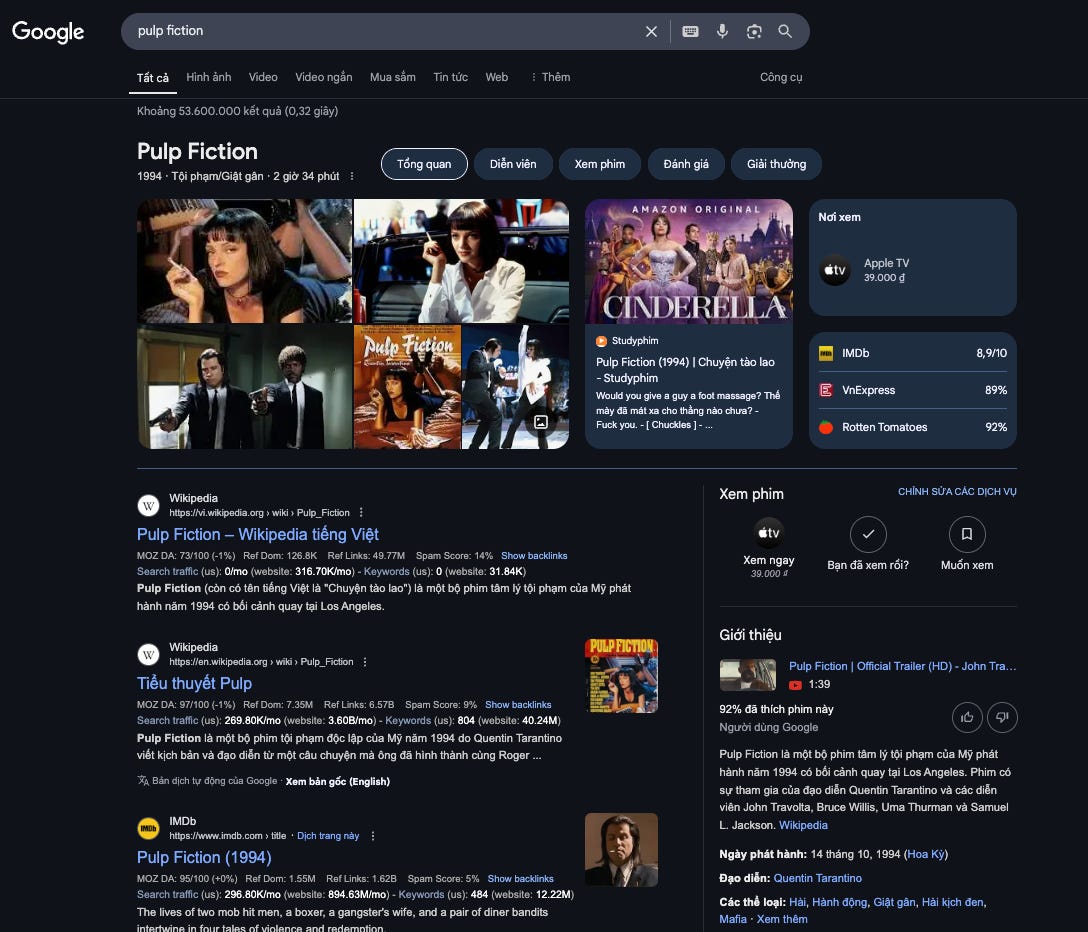Search by image with camera lens icon

pyautogui.click(x=754, y=31)
